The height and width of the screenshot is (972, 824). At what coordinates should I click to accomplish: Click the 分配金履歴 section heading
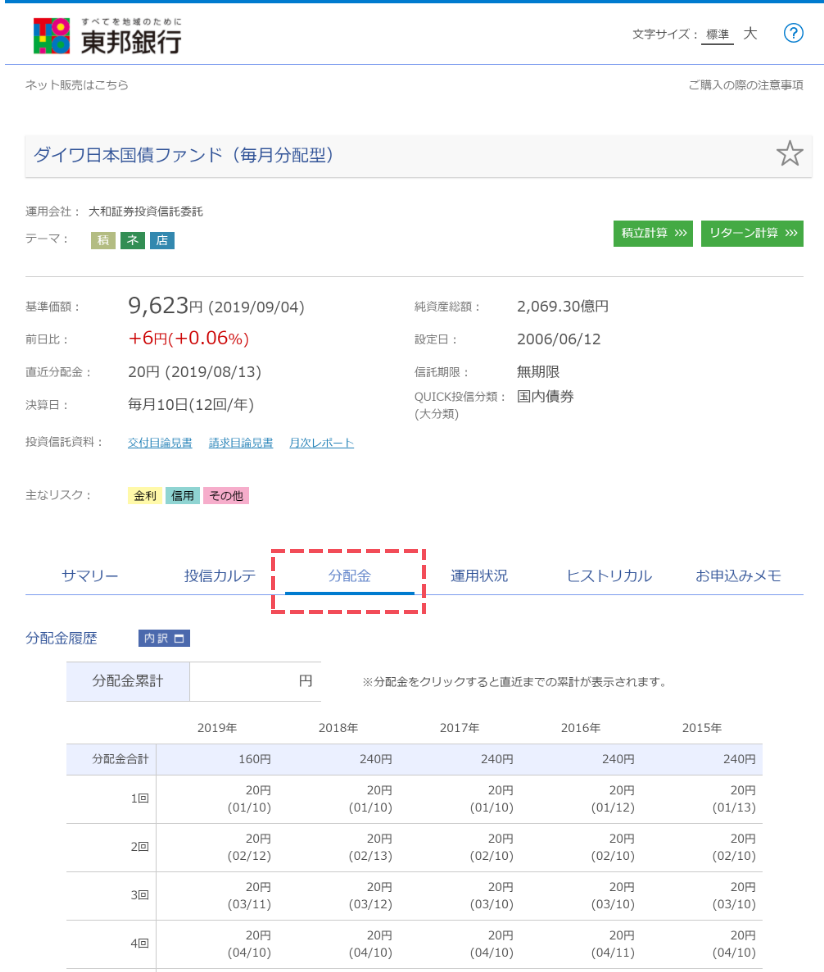(61, 638)
